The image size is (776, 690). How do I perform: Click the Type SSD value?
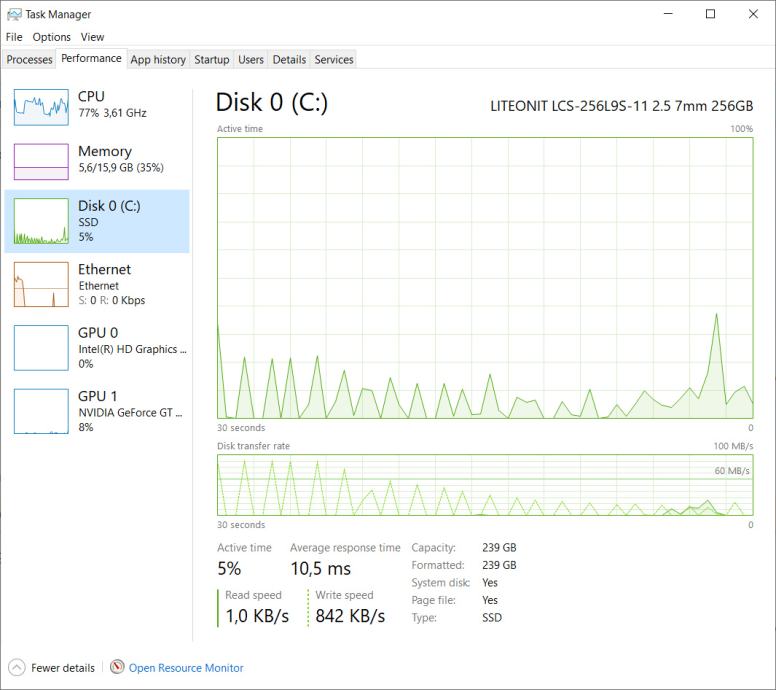492,618
